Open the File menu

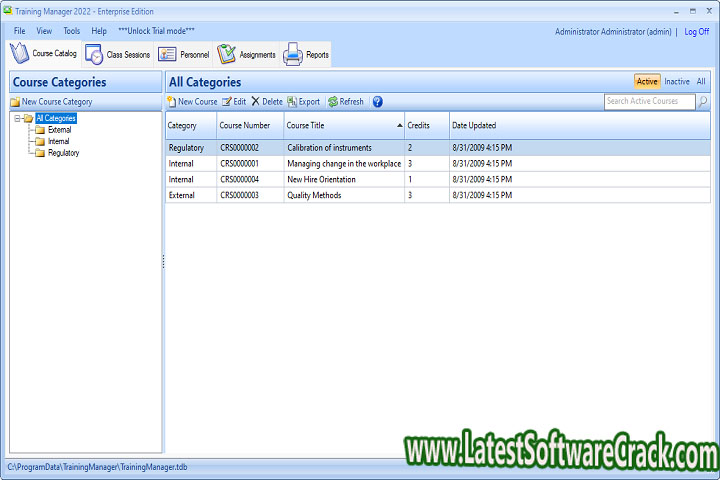[20, 31]
